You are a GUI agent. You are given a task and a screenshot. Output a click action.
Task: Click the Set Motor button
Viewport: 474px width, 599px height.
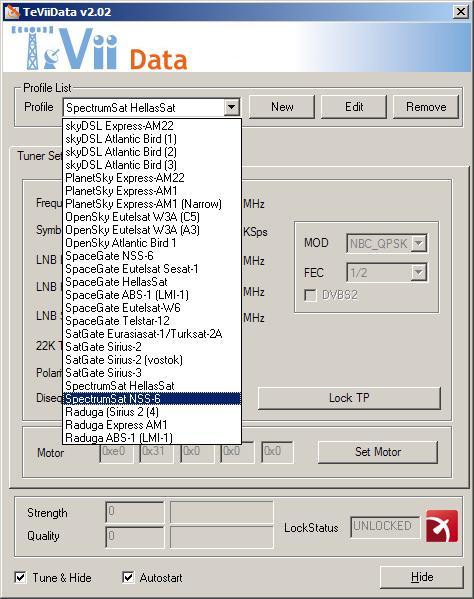coord(378,452)
